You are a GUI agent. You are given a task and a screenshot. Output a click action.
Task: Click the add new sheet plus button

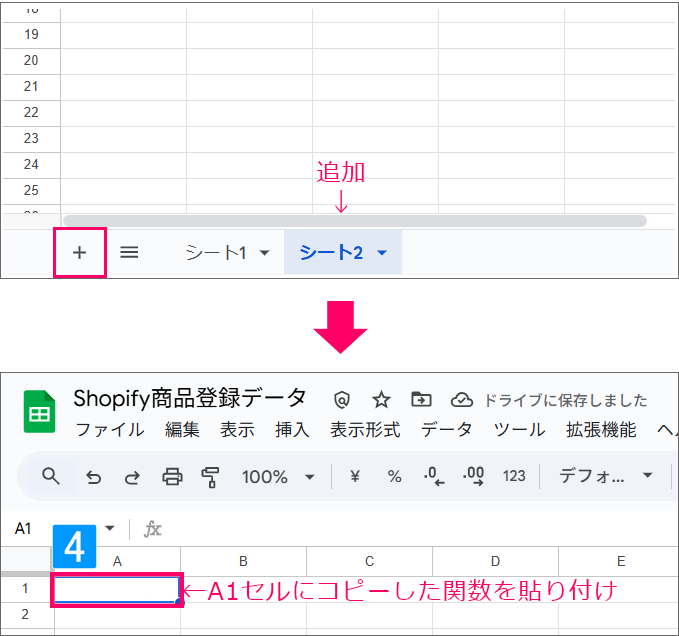[x=80, y=252]
